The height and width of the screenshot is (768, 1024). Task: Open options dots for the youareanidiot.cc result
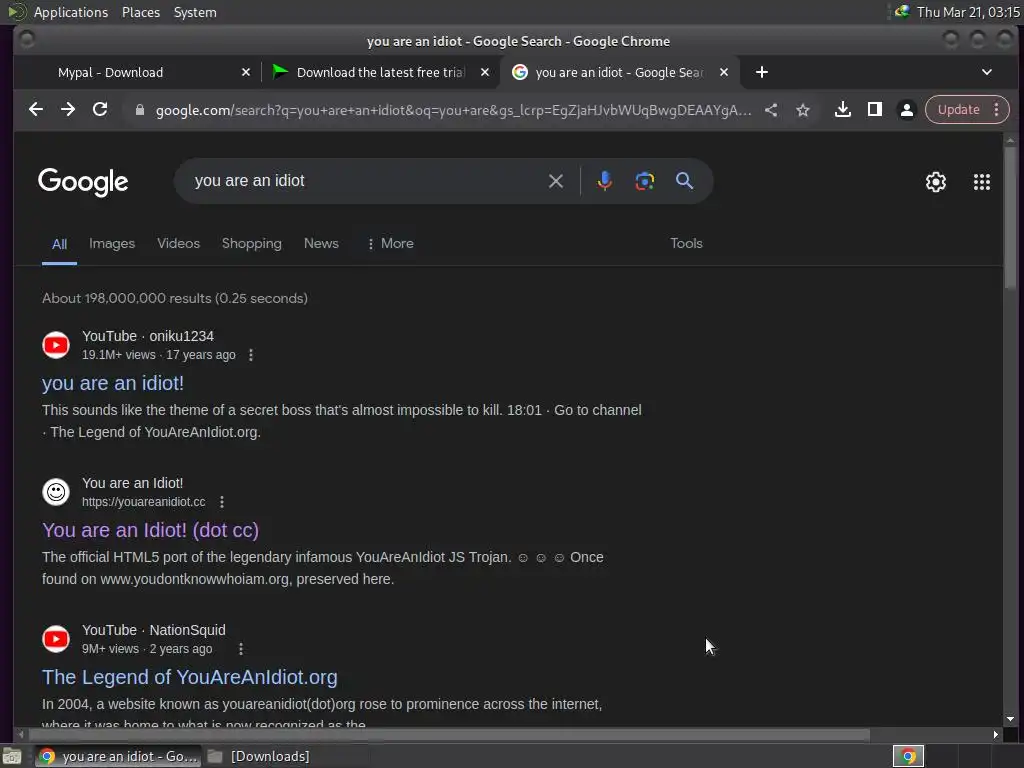click(222, 502)
